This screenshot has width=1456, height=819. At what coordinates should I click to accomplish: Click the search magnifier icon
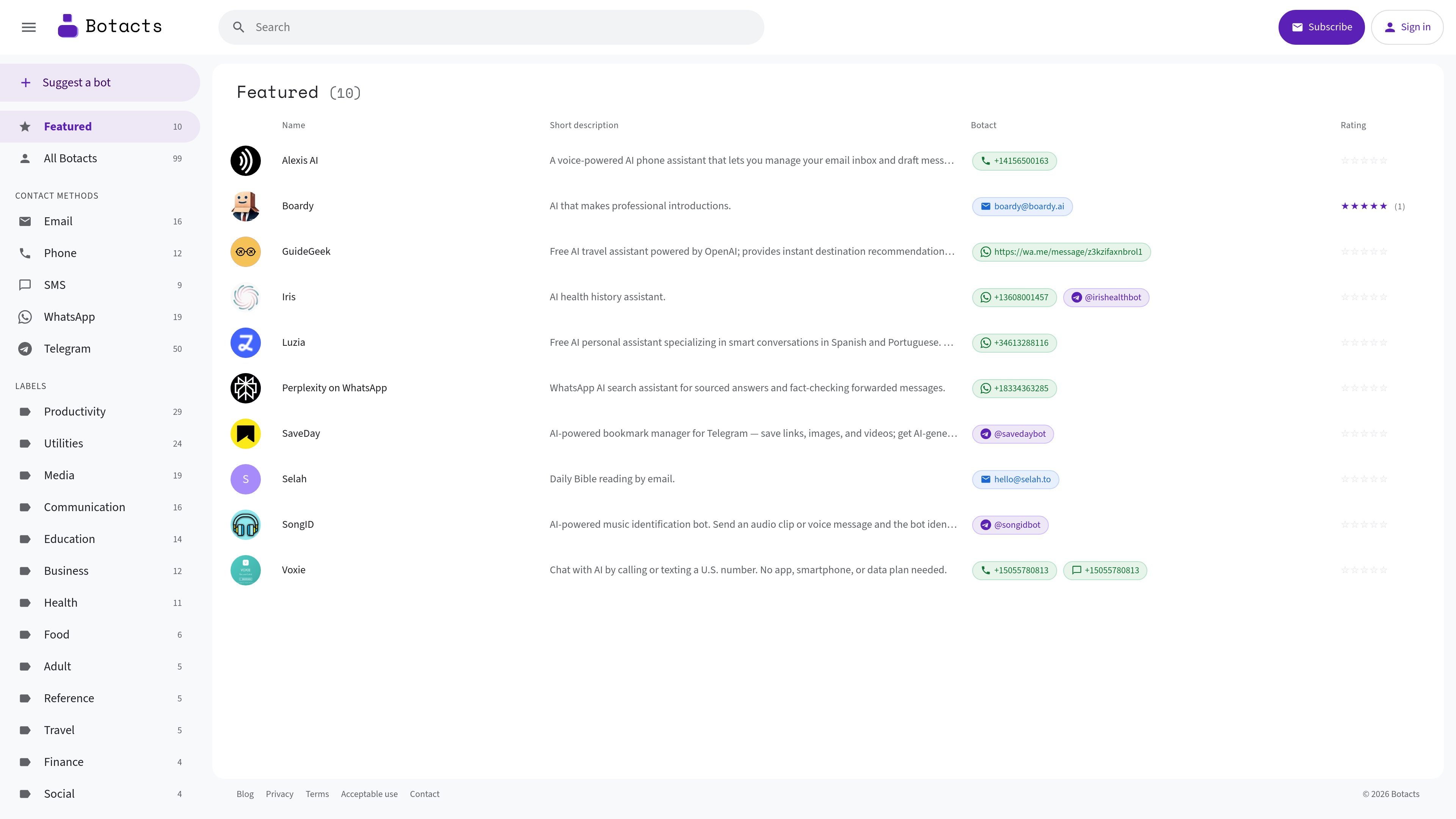click(238, 27)
